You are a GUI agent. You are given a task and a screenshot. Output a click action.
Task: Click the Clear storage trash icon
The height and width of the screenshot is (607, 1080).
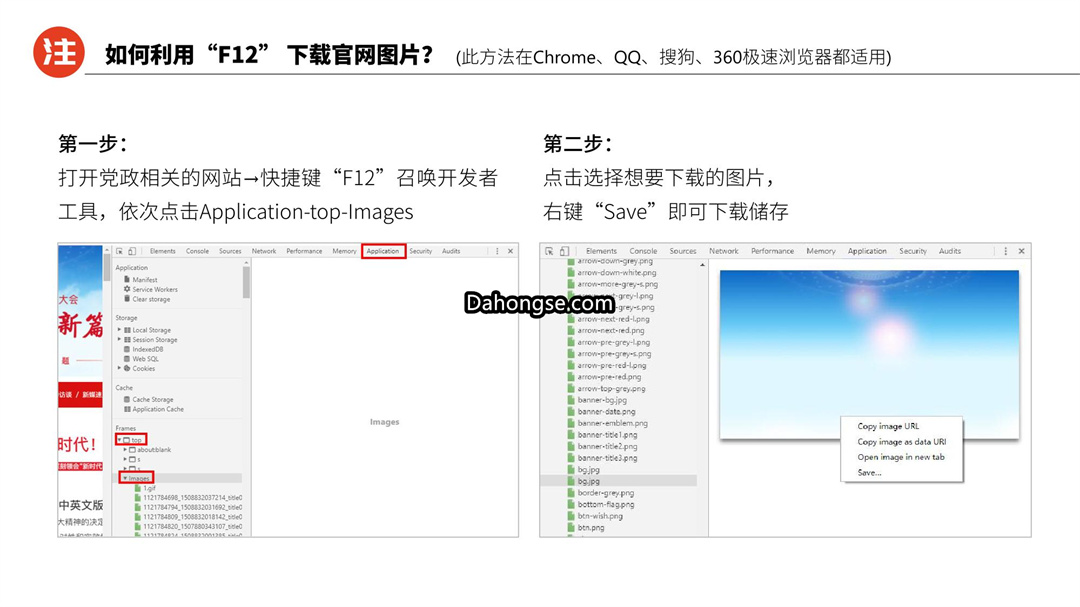(x=127, y=299)
